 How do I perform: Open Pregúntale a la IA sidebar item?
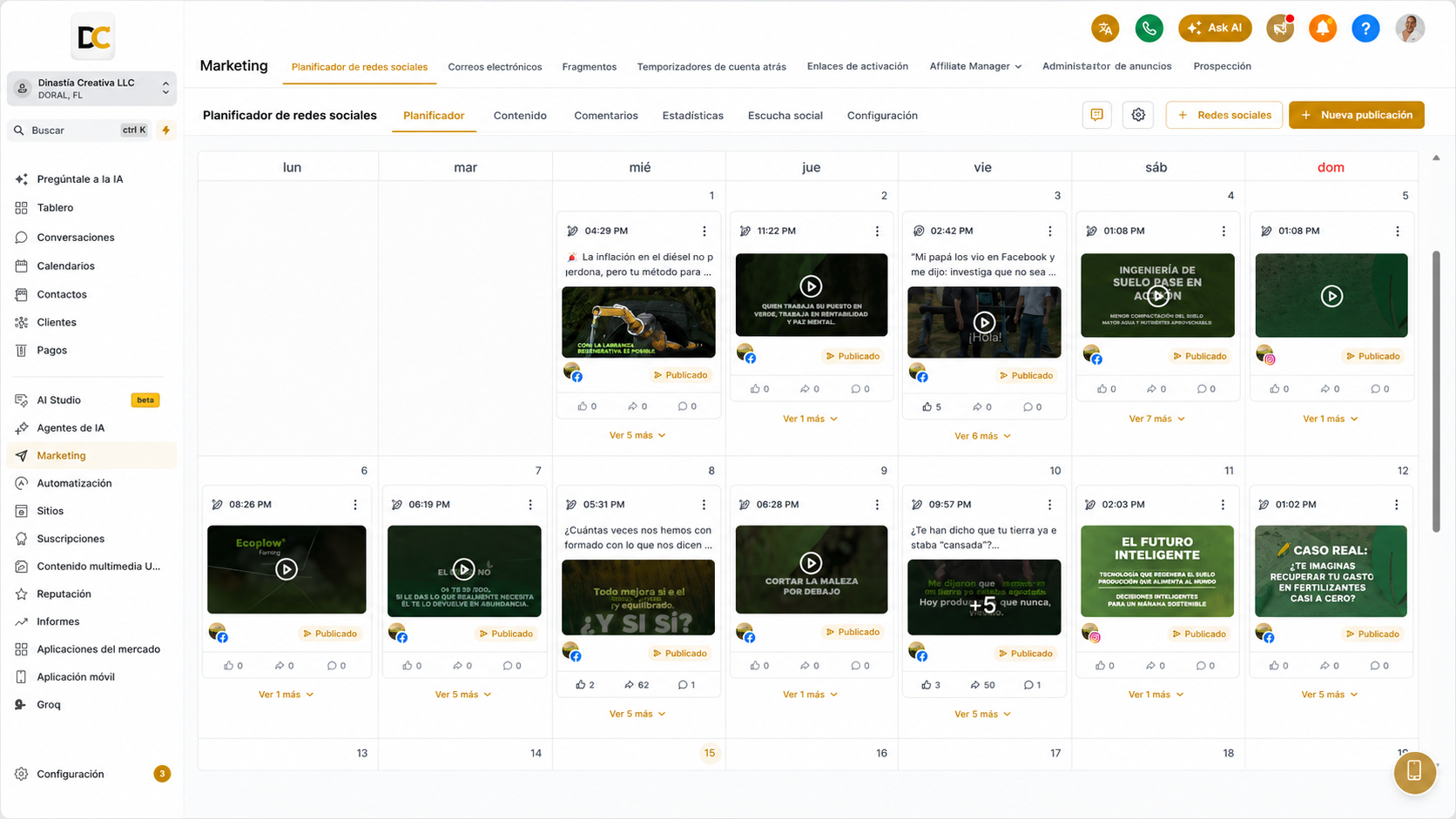[92, 179]
